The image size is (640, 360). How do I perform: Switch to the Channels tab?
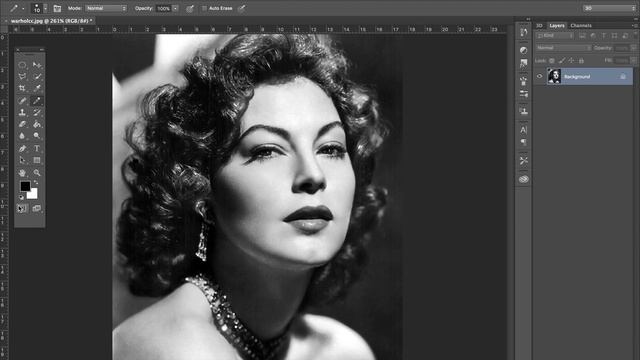pos(581,26)
